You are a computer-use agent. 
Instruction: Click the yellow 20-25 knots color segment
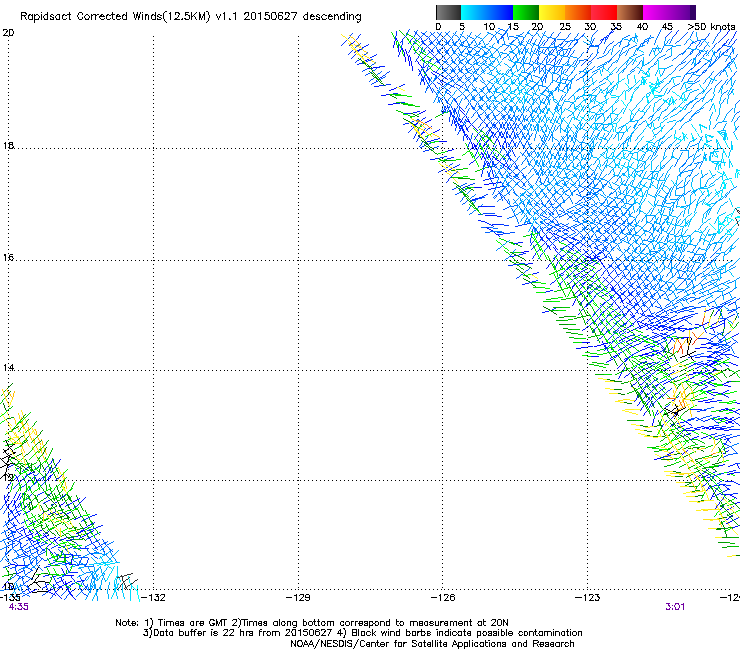(x=552, y=12)
